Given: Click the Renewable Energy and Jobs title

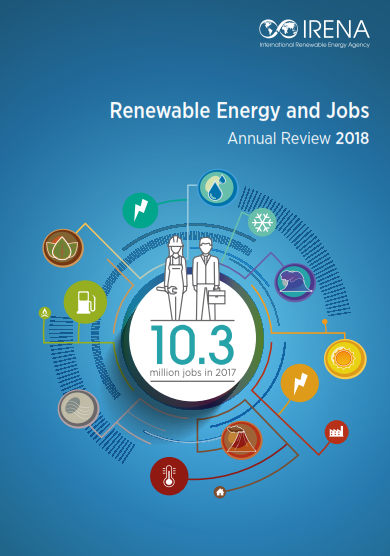Looking at the screenshot, I should tap(239, 111).
